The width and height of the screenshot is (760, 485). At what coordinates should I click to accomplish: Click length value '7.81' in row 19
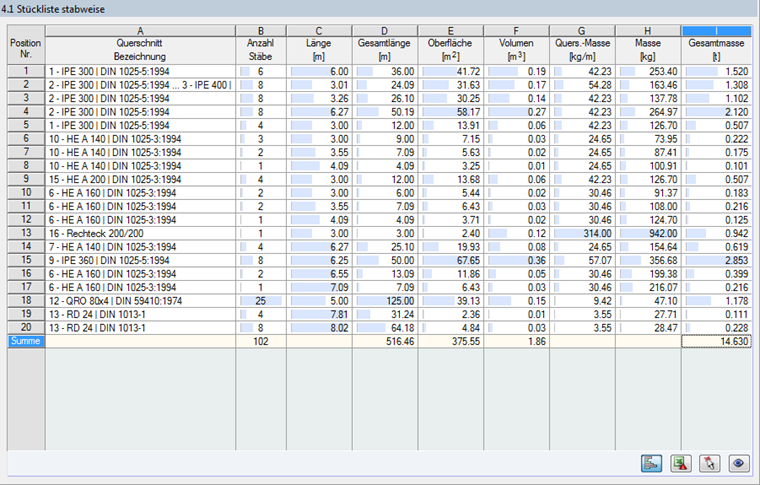(319, 314)
